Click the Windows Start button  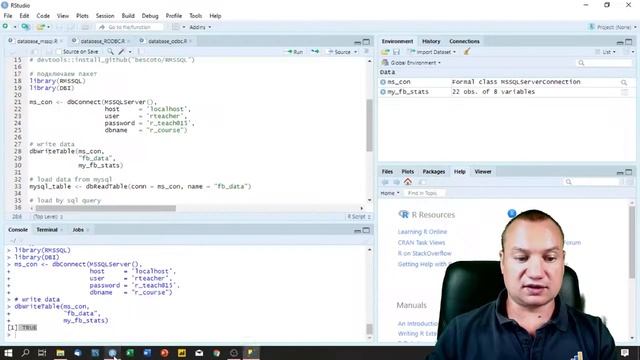pos(8,353)
